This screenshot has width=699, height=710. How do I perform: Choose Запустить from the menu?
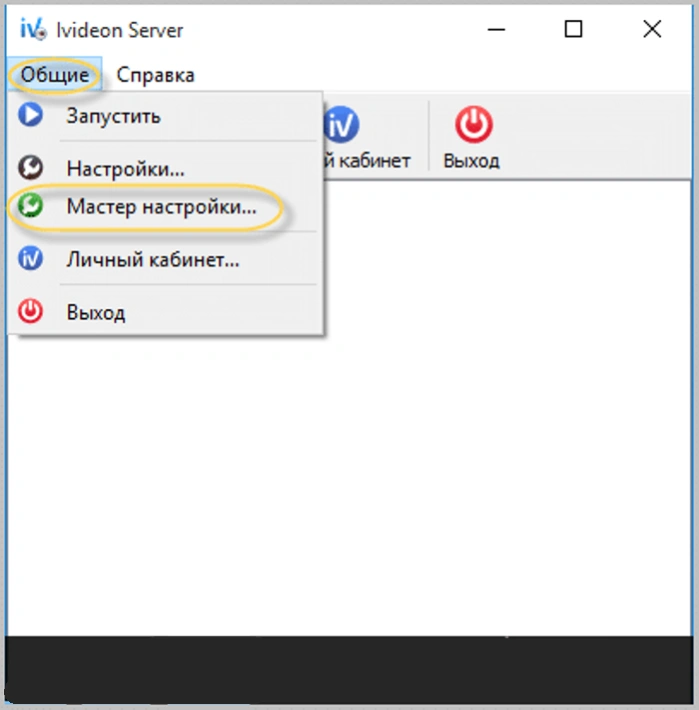(x=166, y=116)
